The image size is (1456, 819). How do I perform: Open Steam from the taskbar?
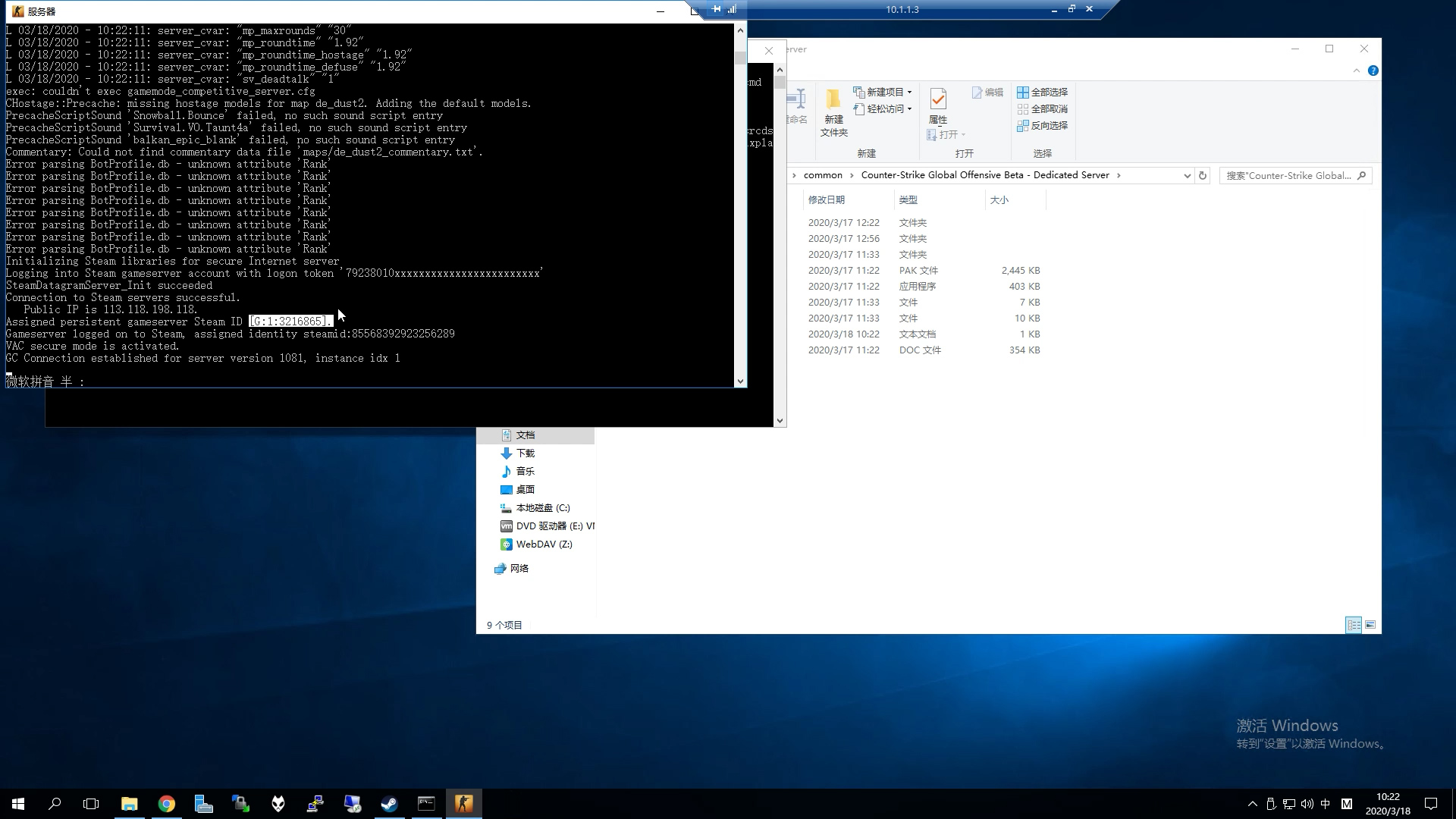pyautogui.click(x=390, y=804)
